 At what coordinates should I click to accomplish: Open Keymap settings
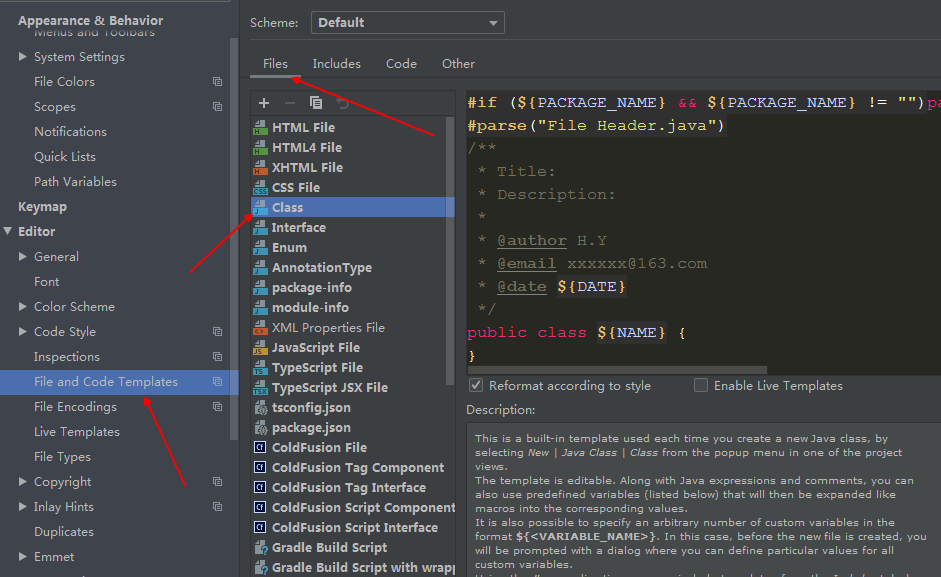tap(43, 207)
